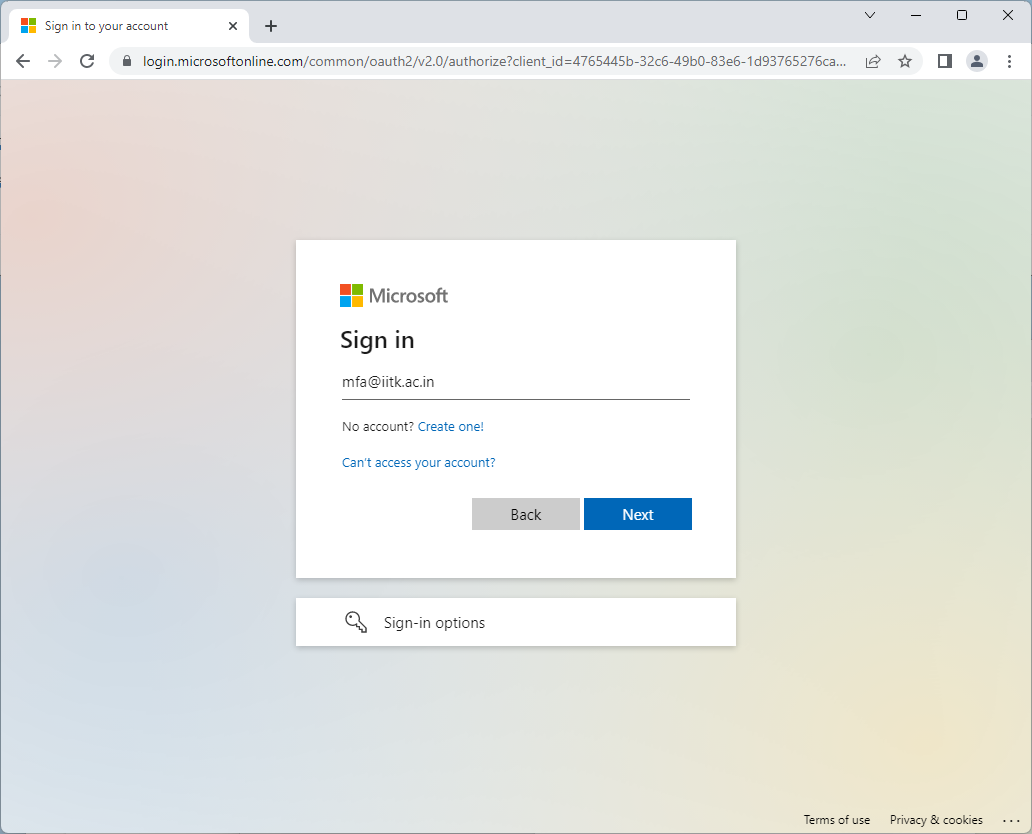Minimize the browser window
The image size is (1032, 834).
point(916,15)
